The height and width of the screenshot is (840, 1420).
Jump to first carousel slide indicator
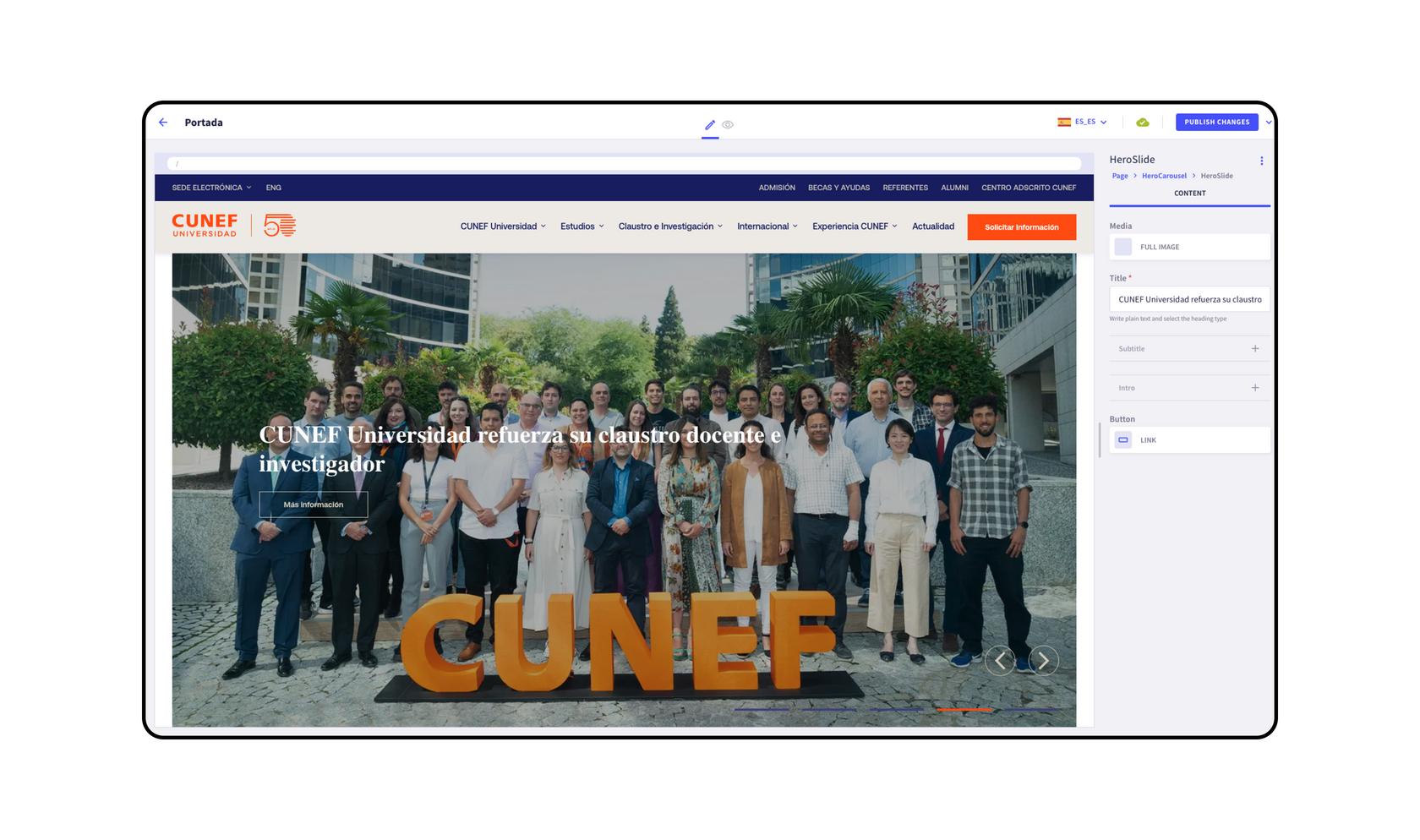pos(762,709)
